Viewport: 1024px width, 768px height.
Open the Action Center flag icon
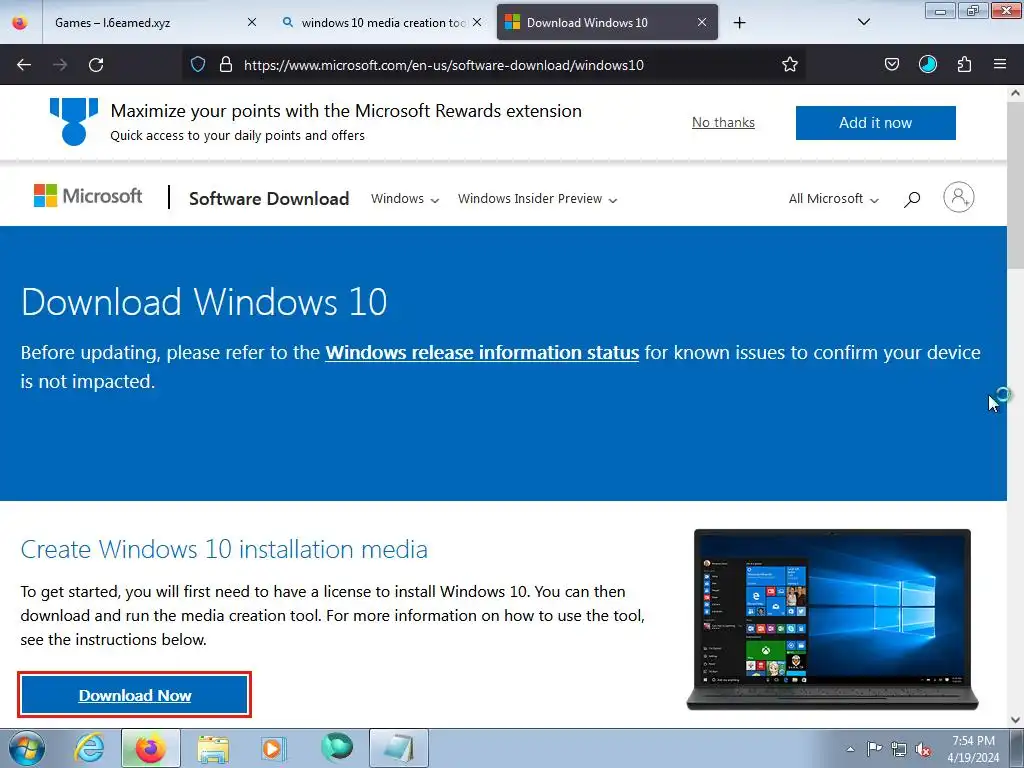pyautogui.click(x=874, y=749)
